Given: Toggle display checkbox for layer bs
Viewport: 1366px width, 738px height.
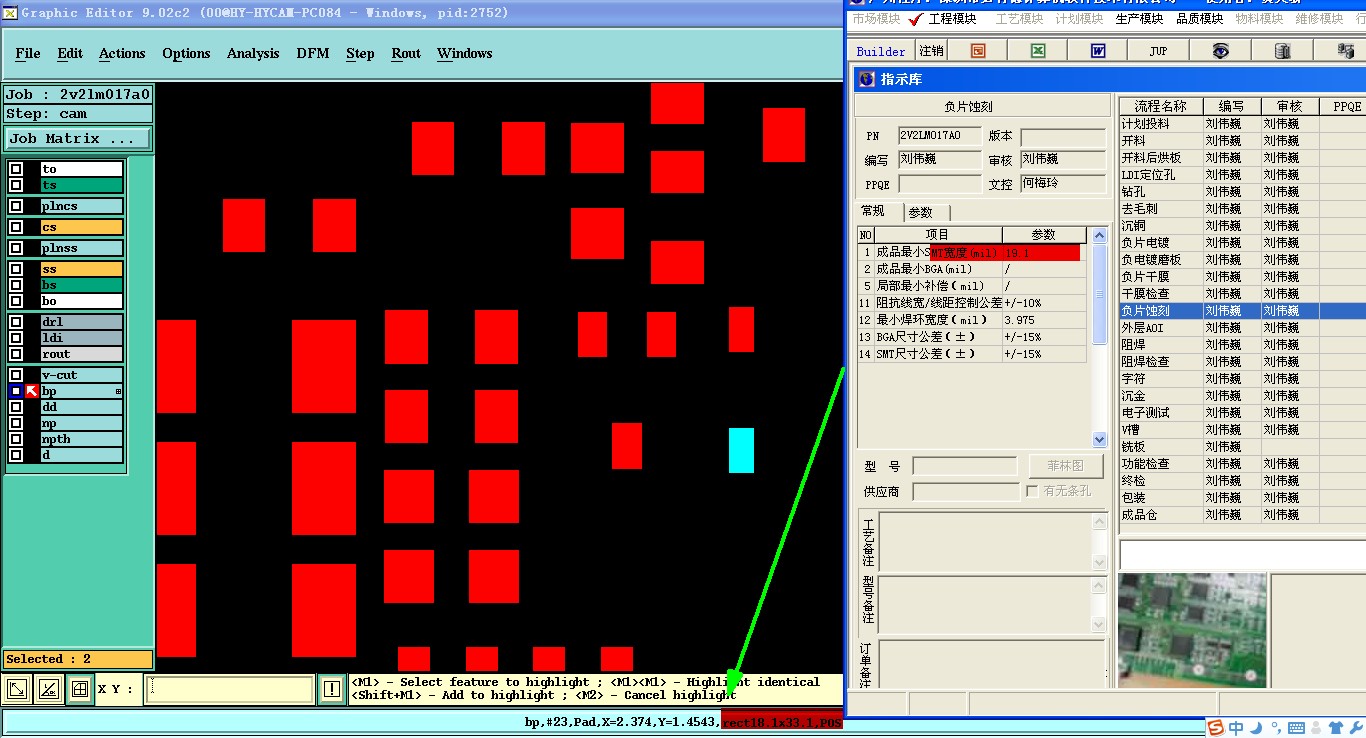Looking at the screenshot, I should [16, 285].
